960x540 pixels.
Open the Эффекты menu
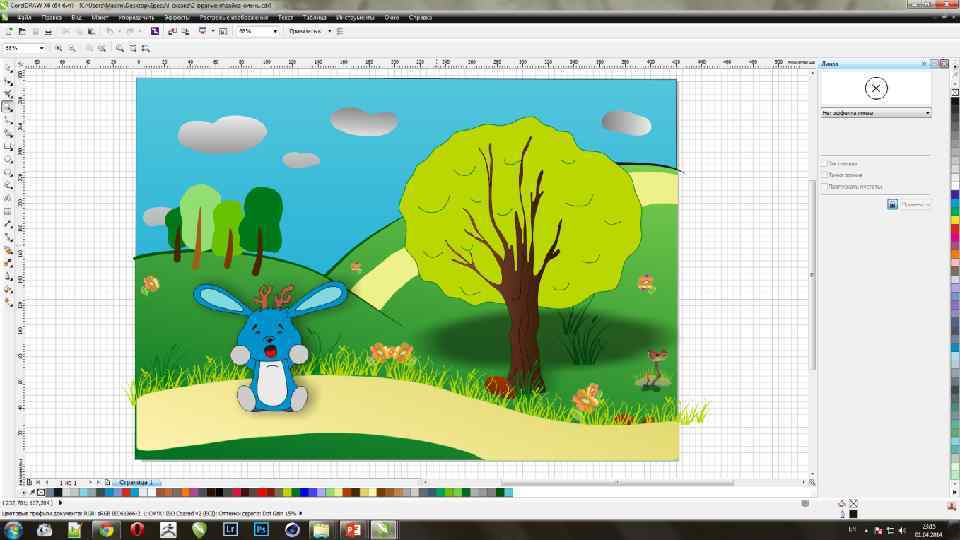(x=176, y=17)
